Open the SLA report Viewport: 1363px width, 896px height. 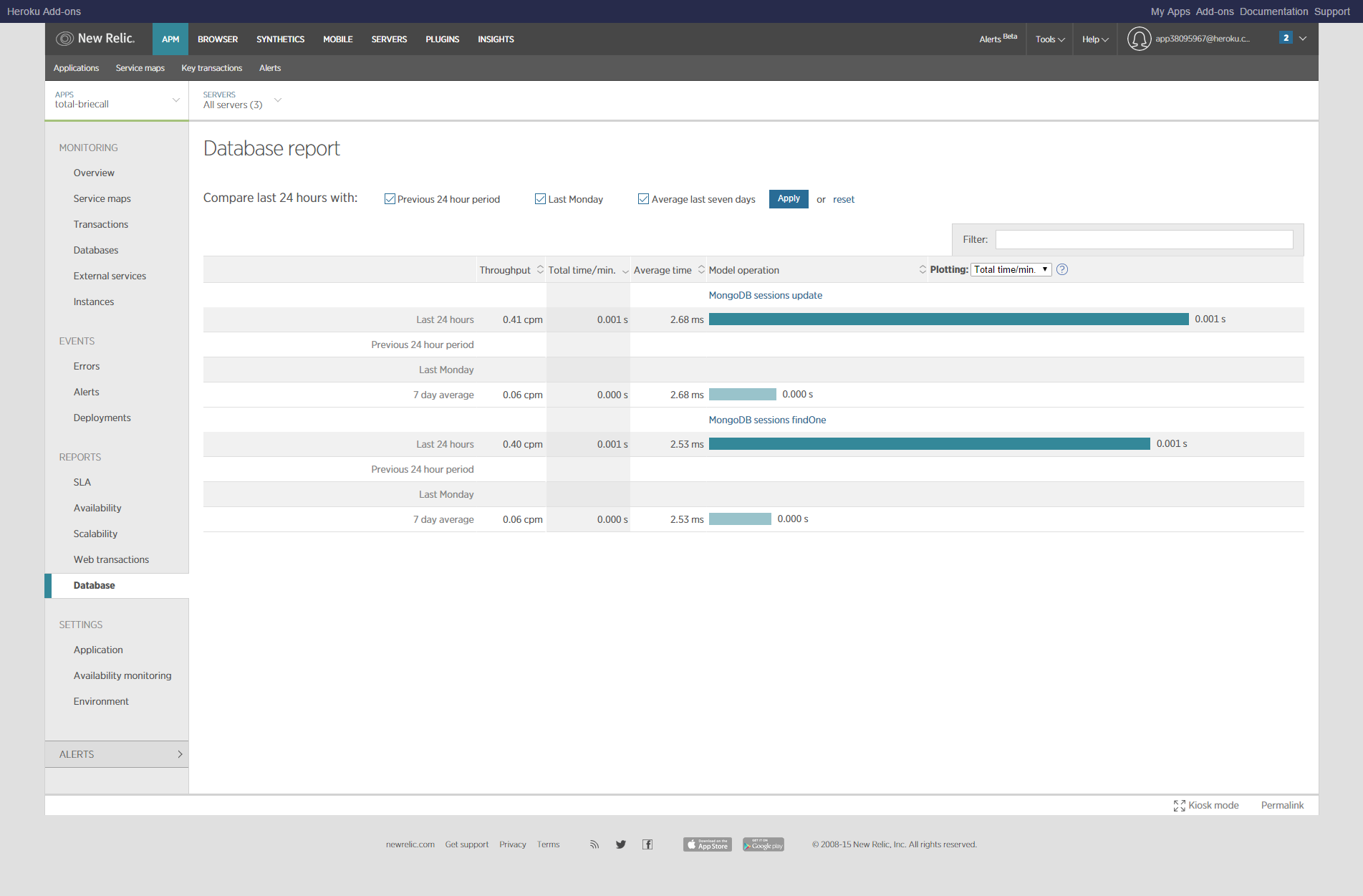coord(82,482)
